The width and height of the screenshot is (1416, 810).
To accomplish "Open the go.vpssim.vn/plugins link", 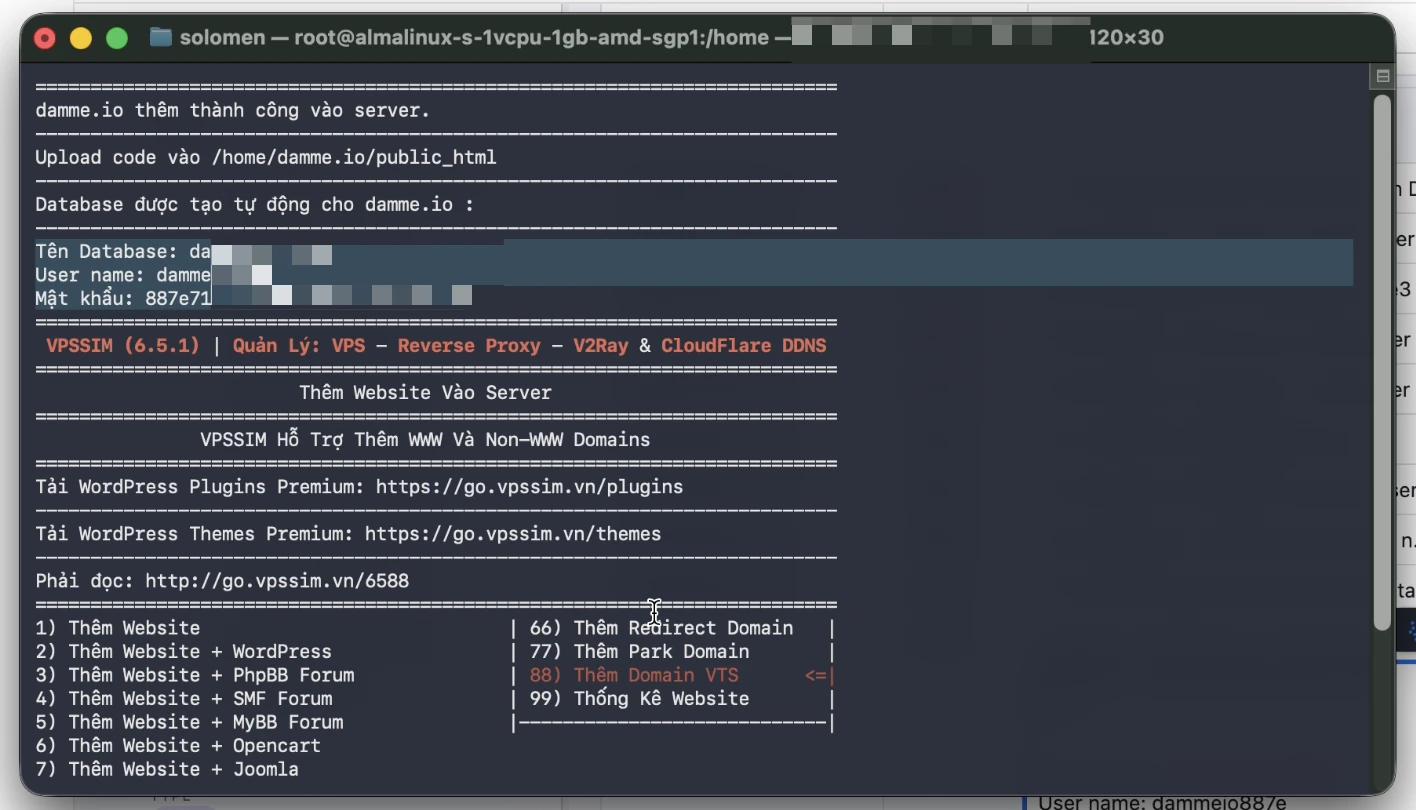I will [x=530, y=487].
